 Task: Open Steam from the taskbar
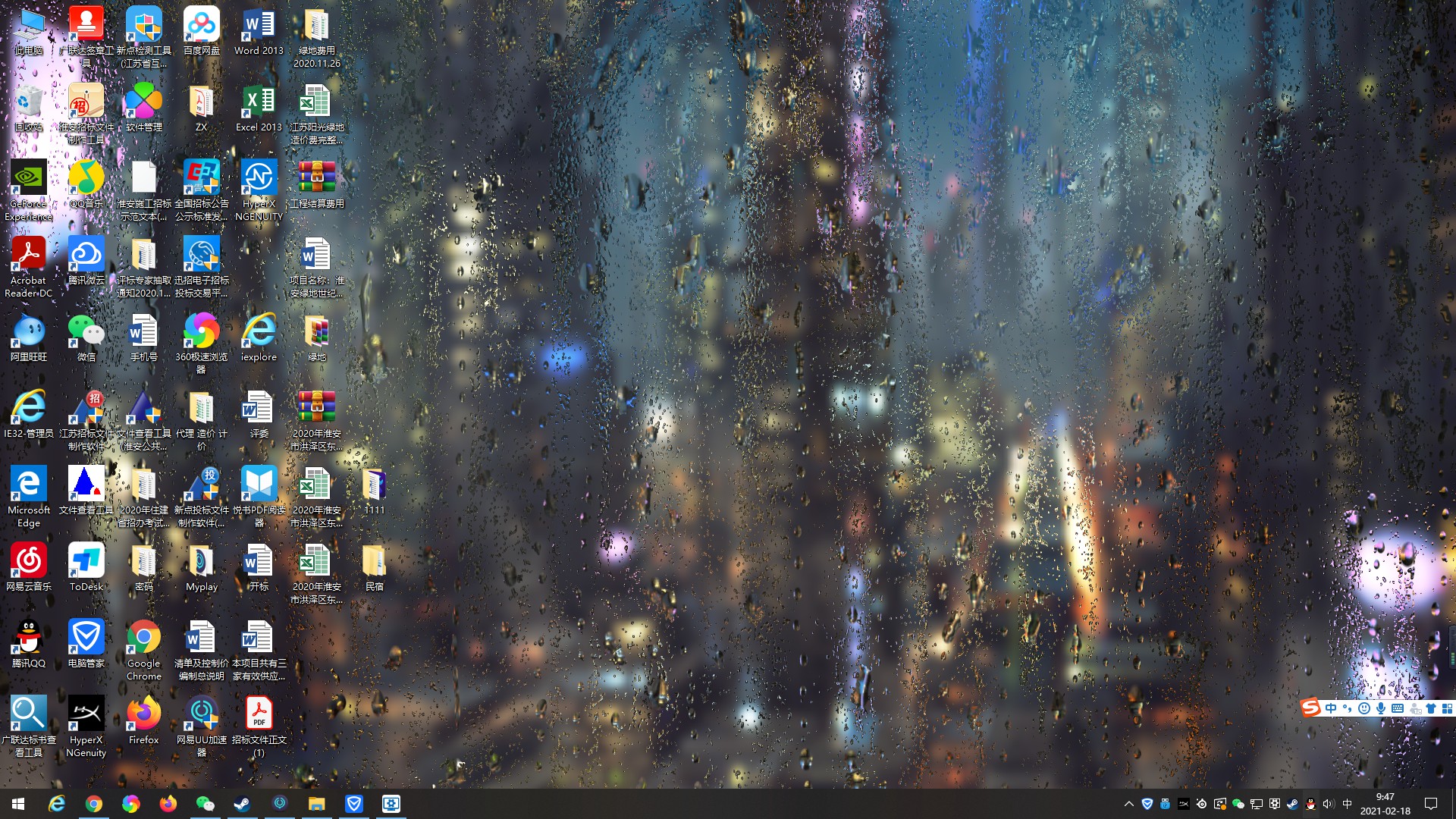pos(242,804)
